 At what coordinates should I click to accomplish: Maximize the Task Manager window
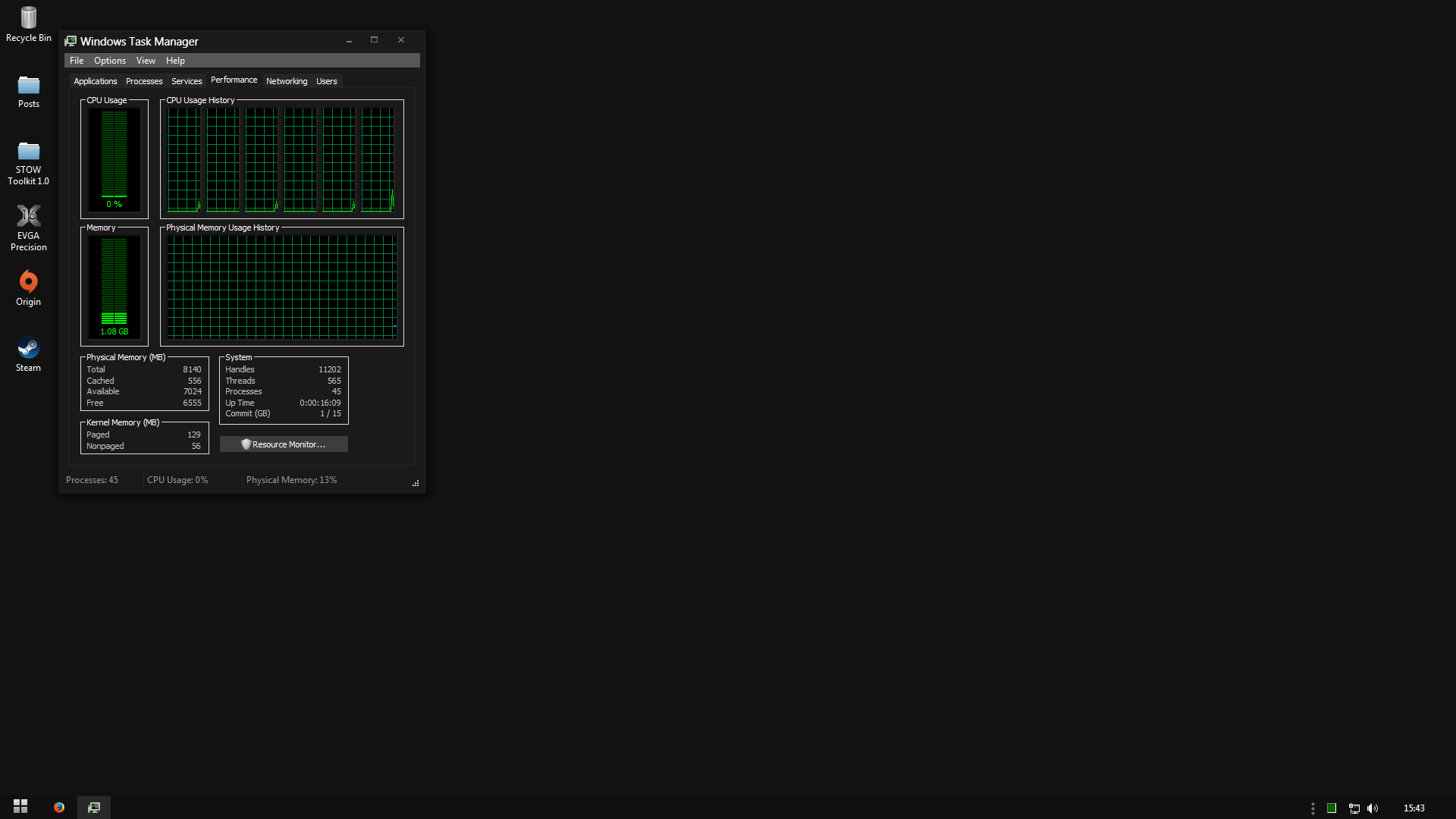374,40
